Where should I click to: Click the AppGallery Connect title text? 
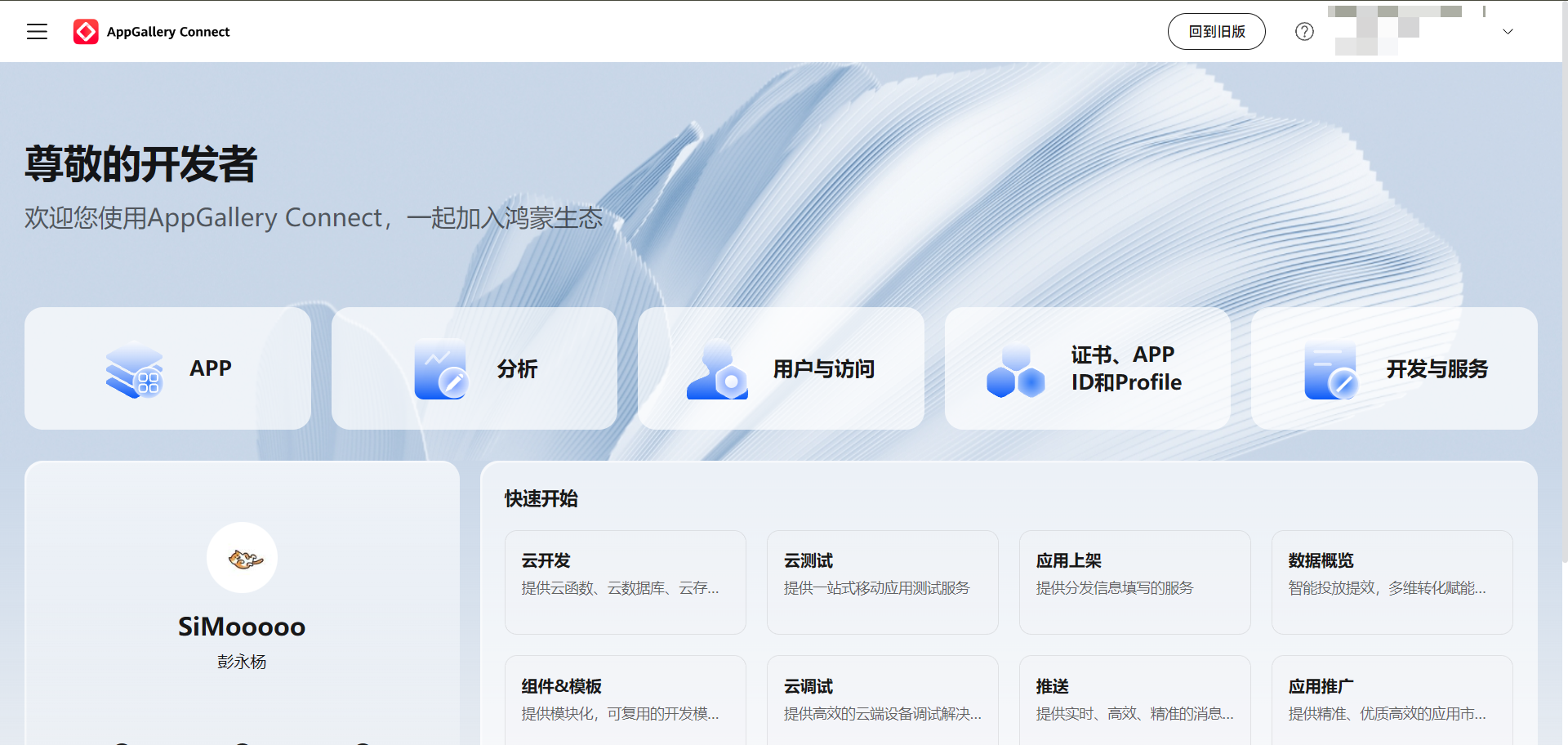168,32
